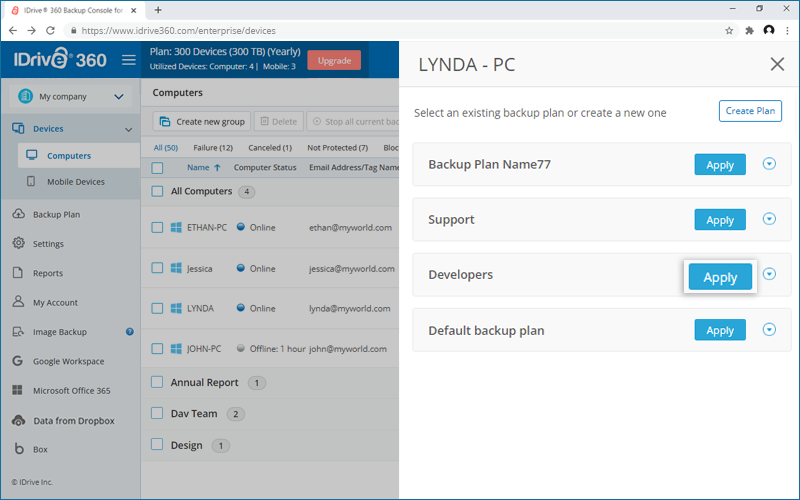Show the All (50) filter tab

(166, 147)
